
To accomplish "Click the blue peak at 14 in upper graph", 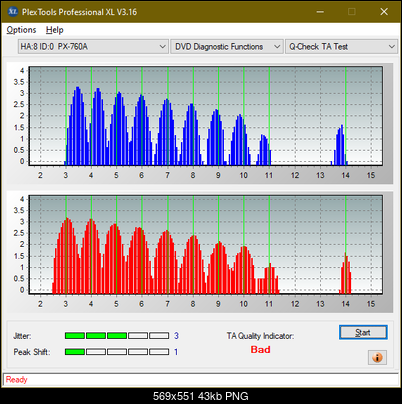I will click(340, 145).
